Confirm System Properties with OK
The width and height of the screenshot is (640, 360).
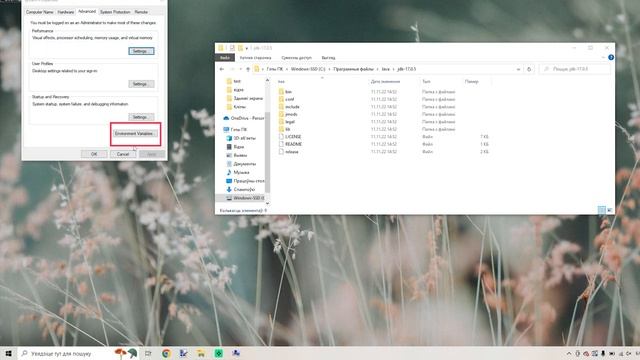click(94, 154)
